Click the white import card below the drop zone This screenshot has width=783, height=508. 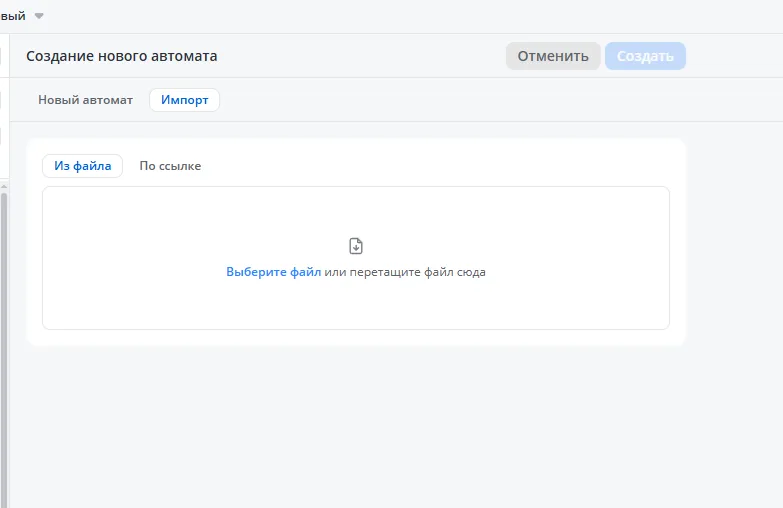coord(356,338)
